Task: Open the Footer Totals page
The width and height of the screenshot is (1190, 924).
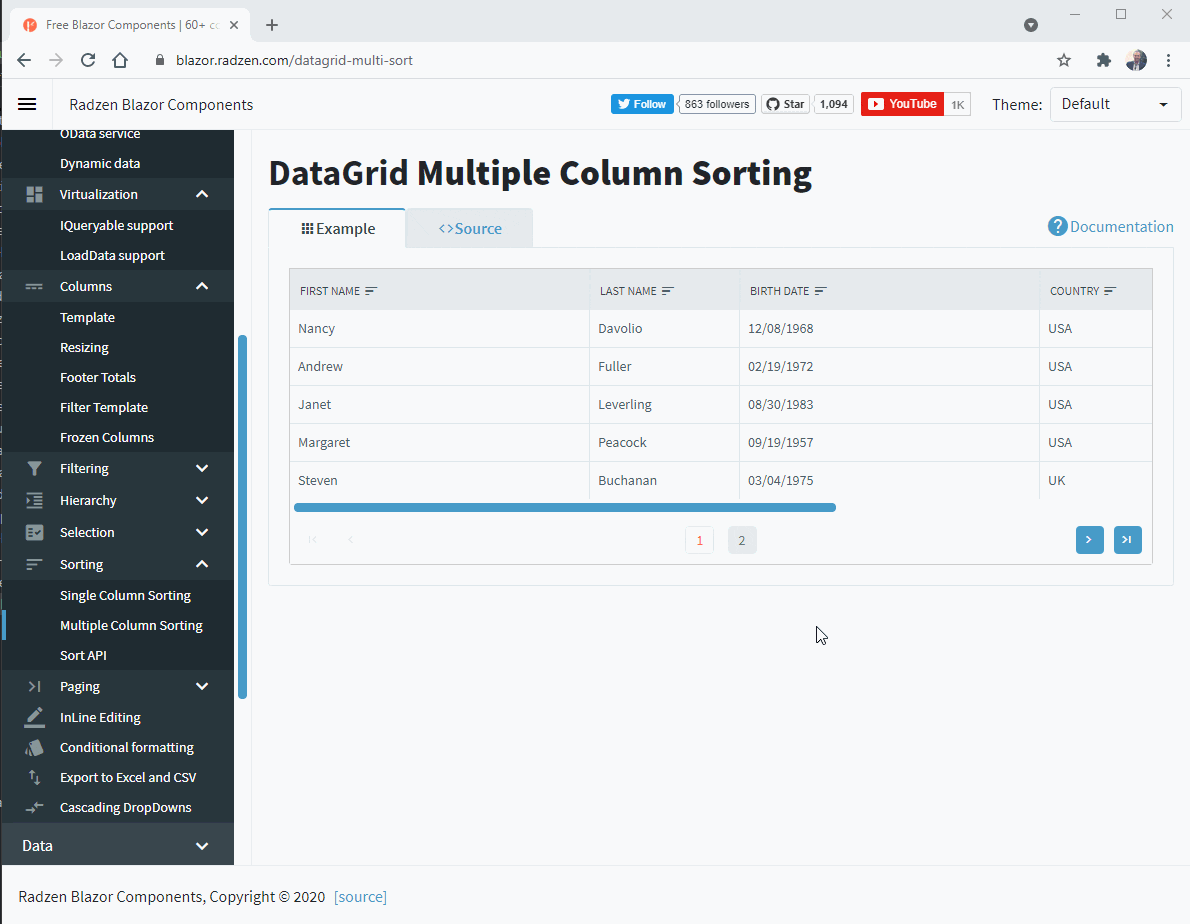Action: click(98, 378)
